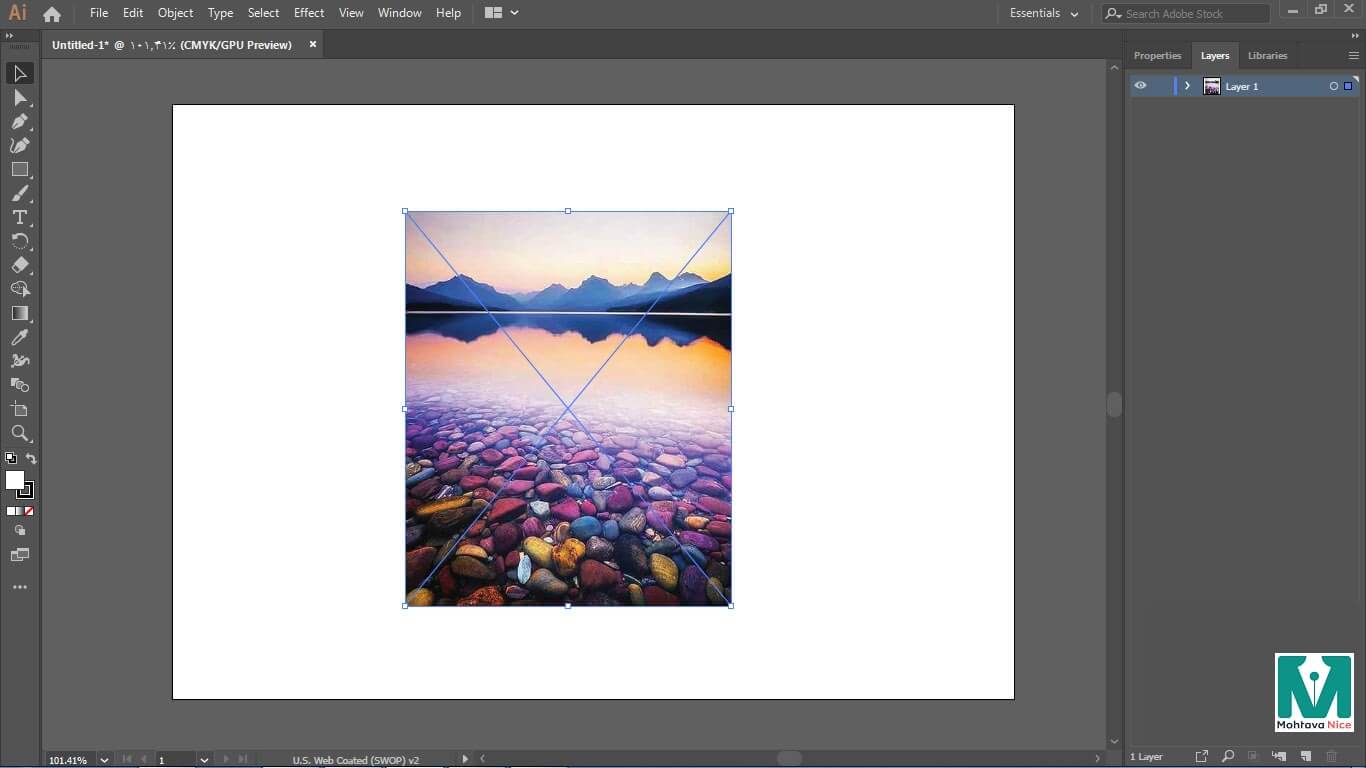Screen dimensions: 1366x768
Task: Click the white Fill color swatch
Action: 14,481
